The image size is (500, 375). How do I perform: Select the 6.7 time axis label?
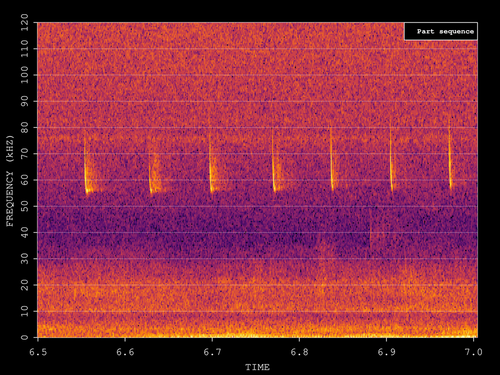(x=212, y=352)
